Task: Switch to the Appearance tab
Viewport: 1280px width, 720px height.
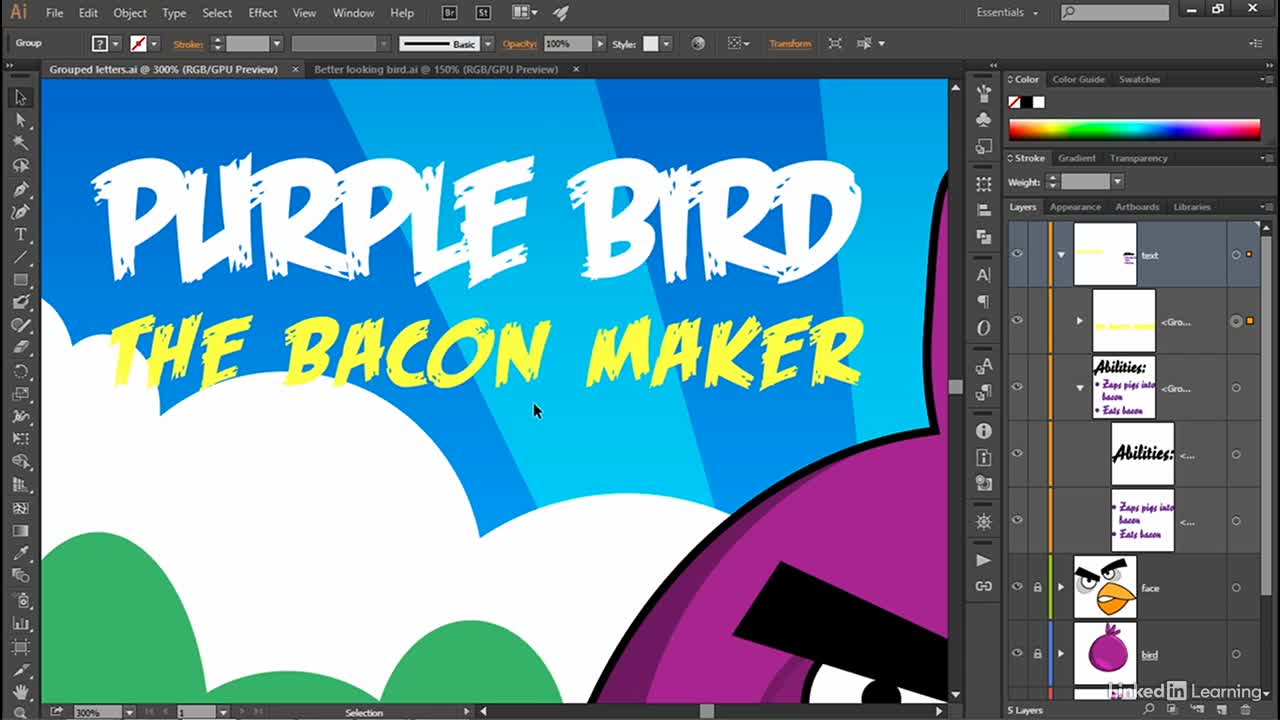Action: click(1075, 207)
